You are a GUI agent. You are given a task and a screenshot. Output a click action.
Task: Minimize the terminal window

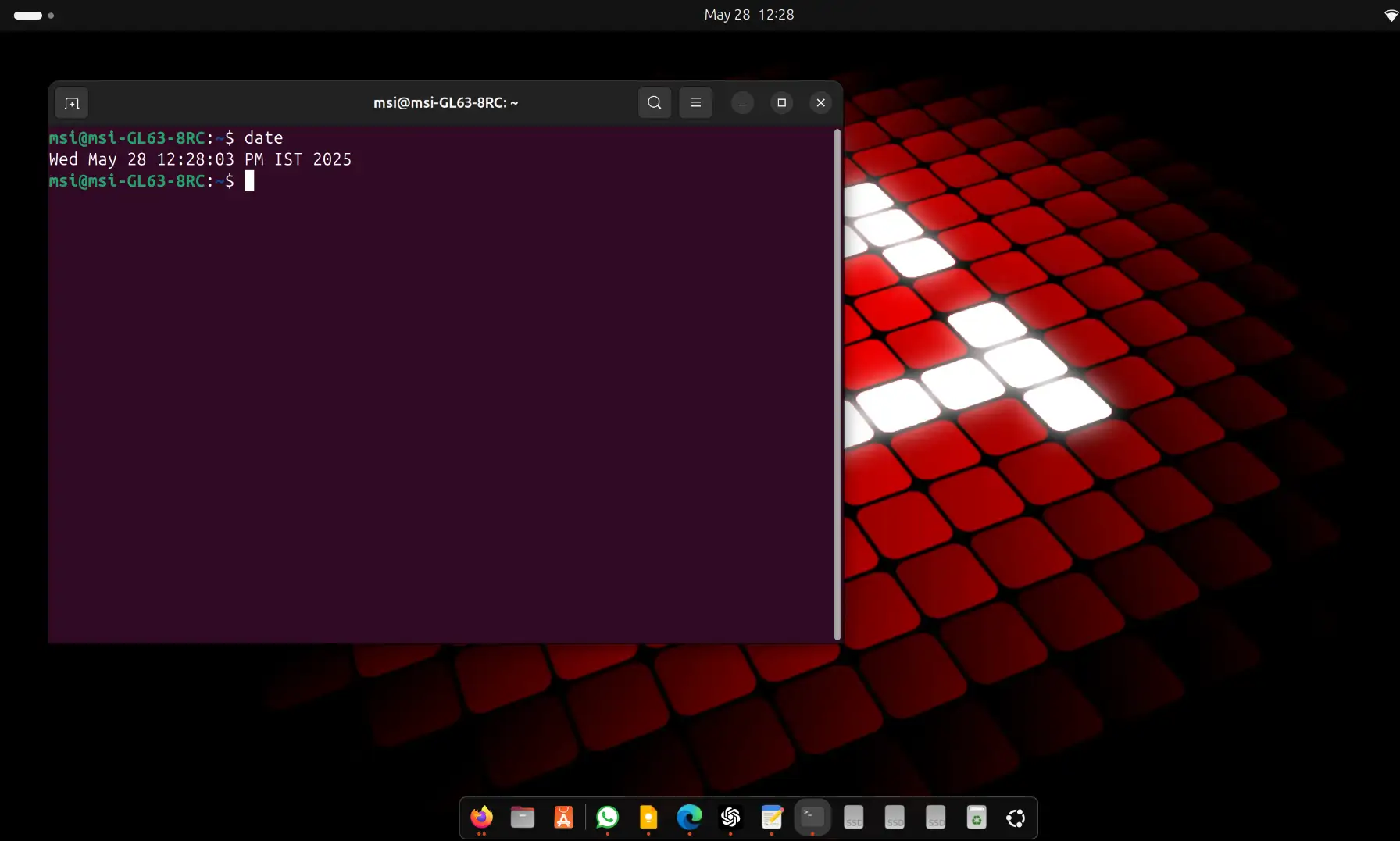point(742,103)
